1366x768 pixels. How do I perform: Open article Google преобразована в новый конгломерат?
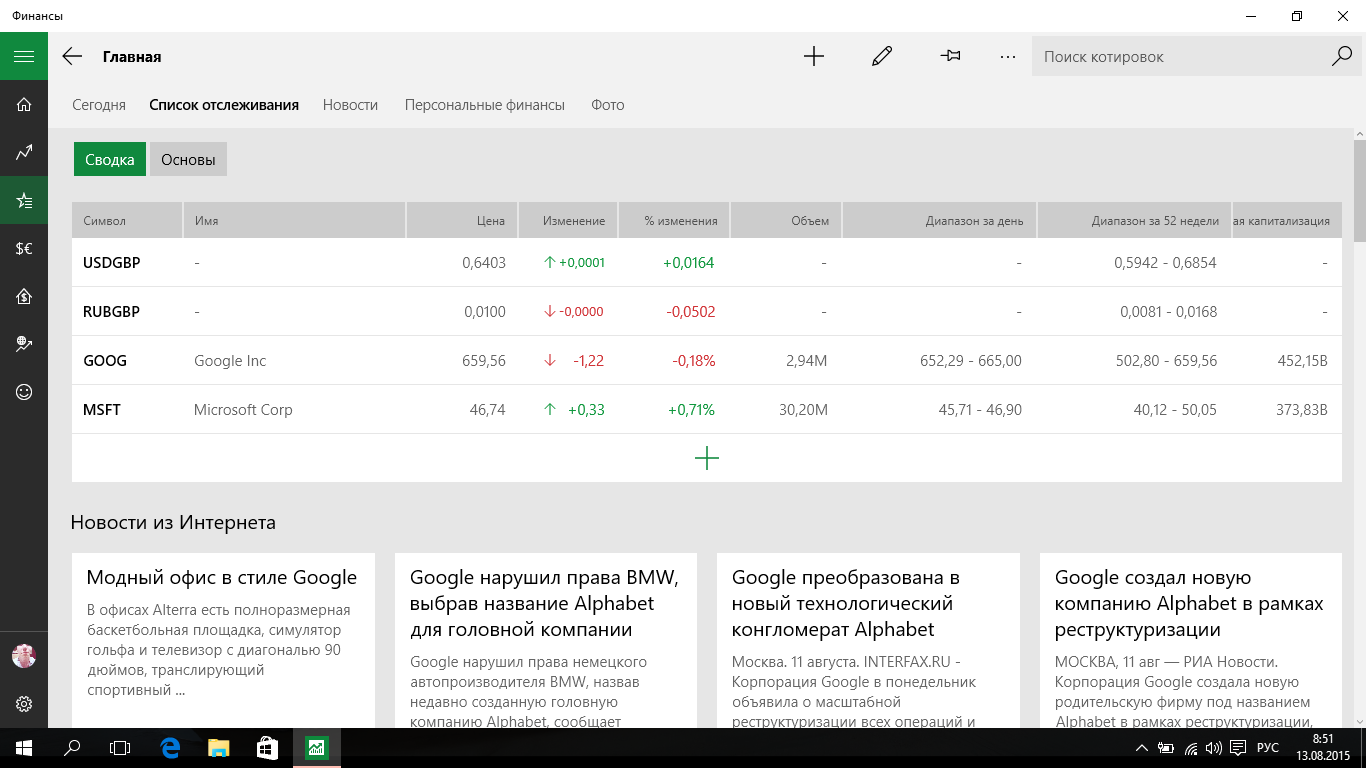coord(868,640)
